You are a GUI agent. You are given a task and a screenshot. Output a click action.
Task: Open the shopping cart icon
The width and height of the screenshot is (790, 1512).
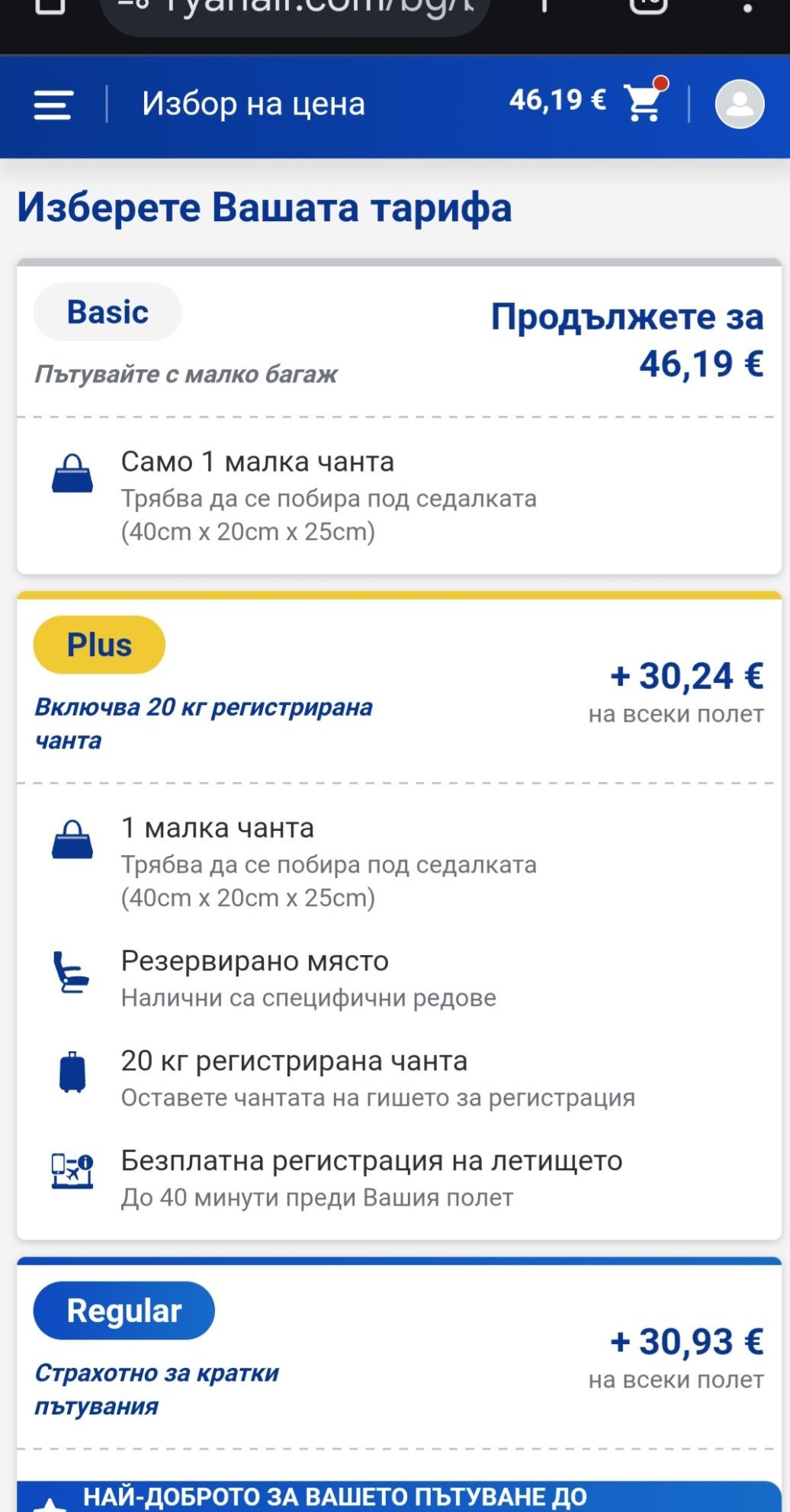644,102
